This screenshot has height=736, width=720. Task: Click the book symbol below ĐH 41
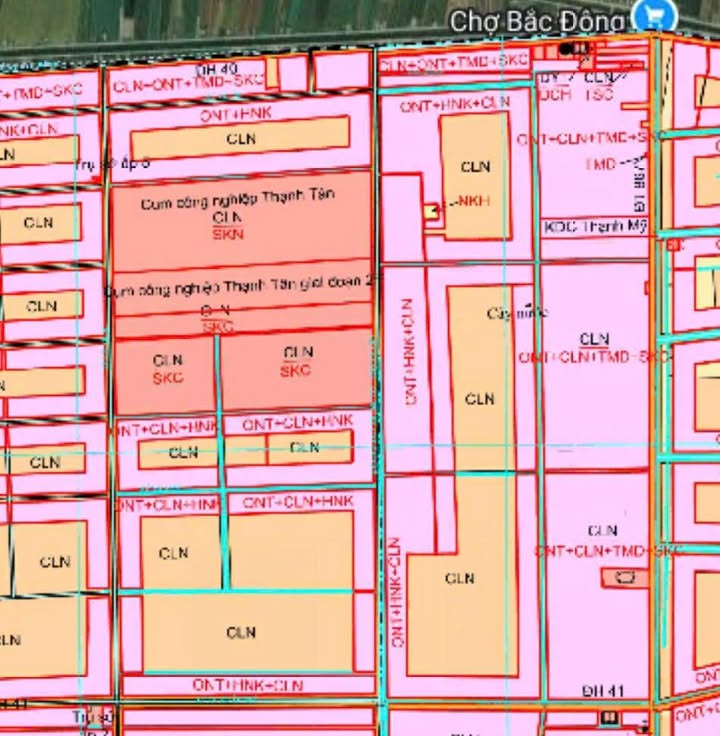(x=609, y=718)
